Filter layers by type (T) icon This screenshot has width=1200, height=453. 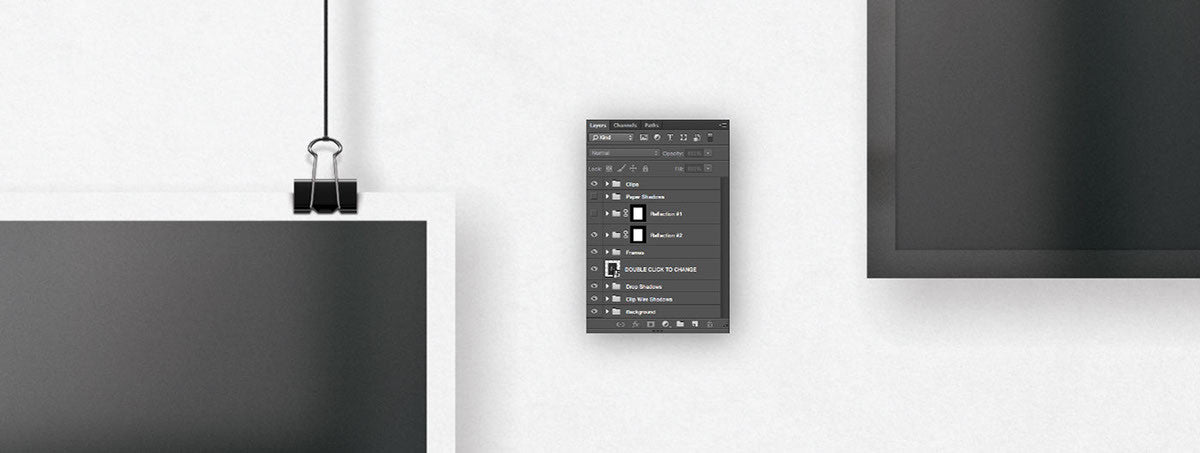tap(670, 137)
